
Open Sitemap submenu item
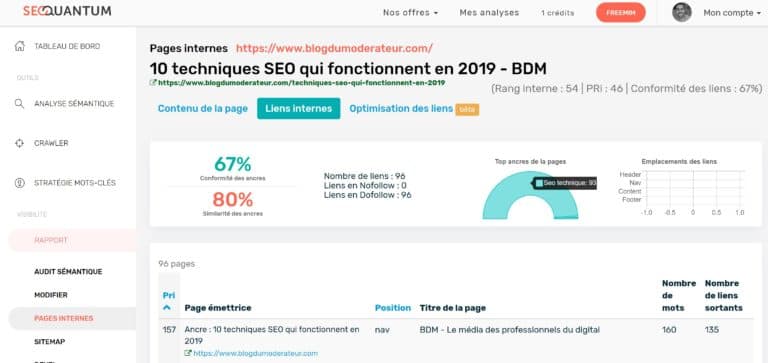point(49,341)
